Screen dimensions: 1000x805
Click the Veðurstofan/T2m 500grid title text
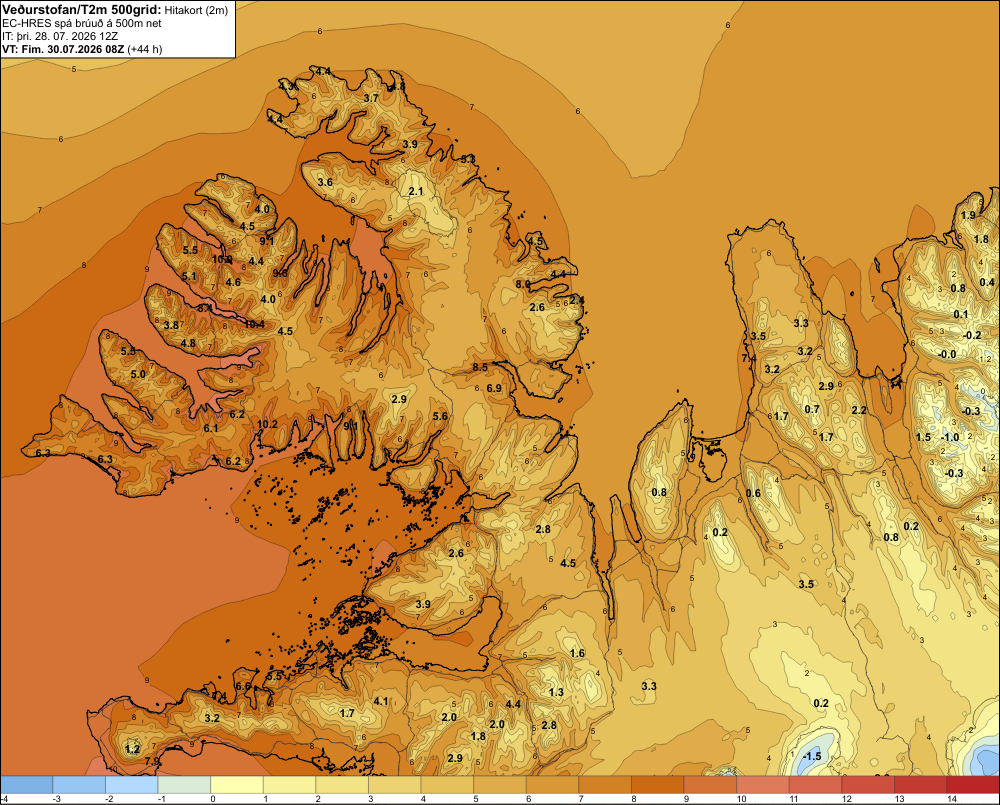pyautogui.click(x=82, y=10)
